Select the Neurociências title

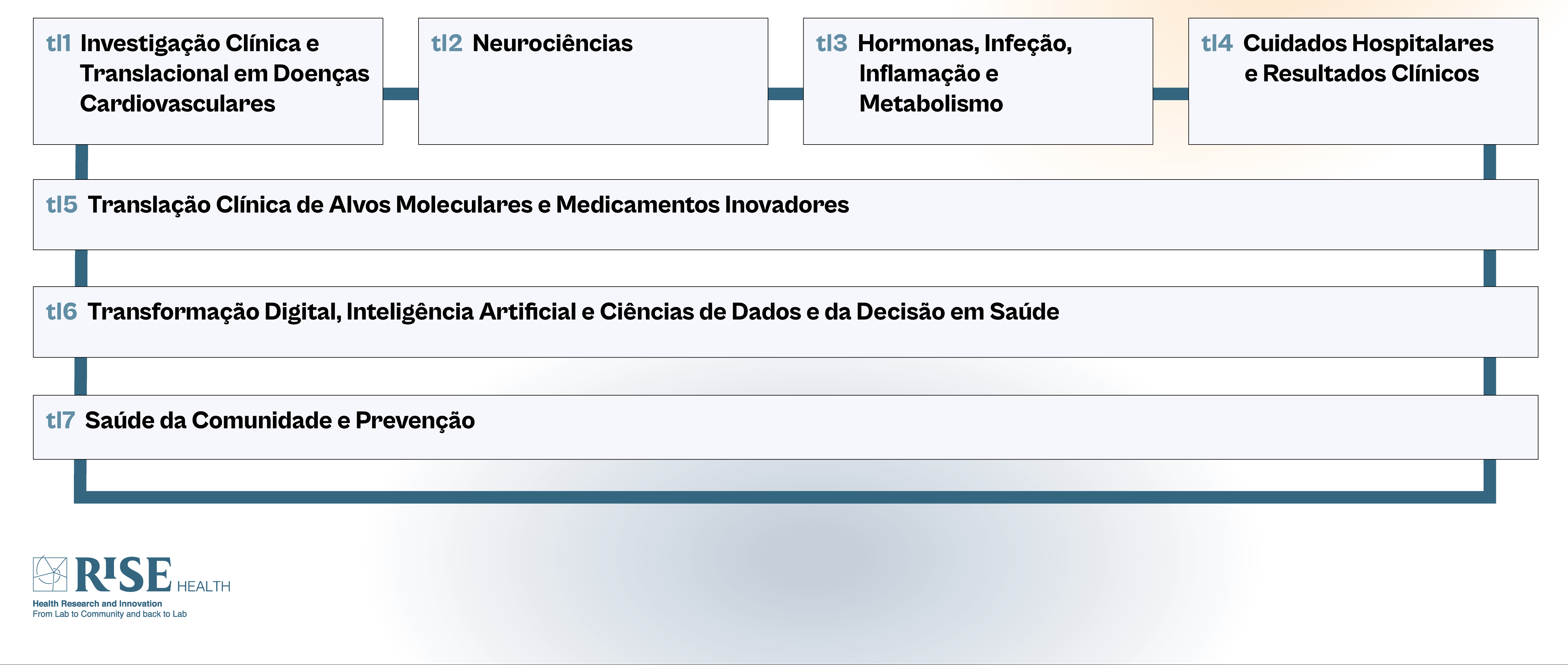click(552, 43)
